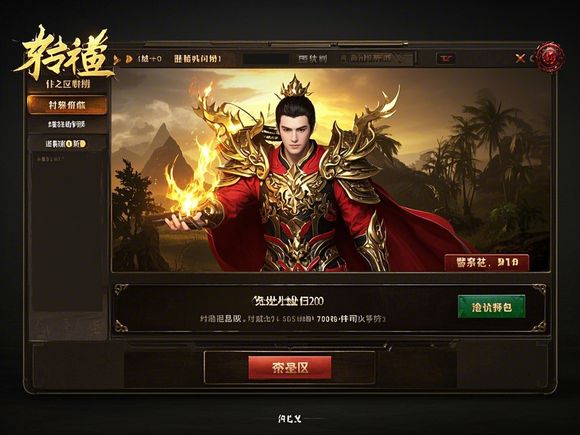Click the empty list panel in left sidebar
The image size is (580, 435).
click(67, 232)
